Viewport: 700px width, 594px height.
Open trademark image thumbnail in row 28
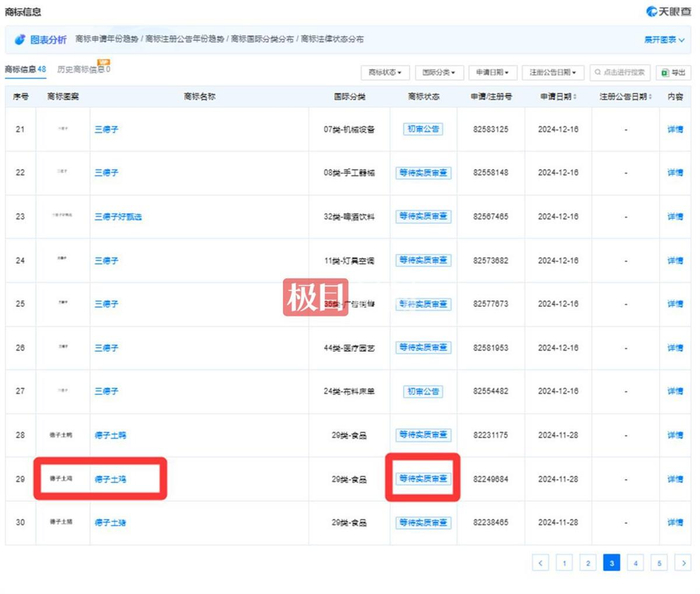61,435
